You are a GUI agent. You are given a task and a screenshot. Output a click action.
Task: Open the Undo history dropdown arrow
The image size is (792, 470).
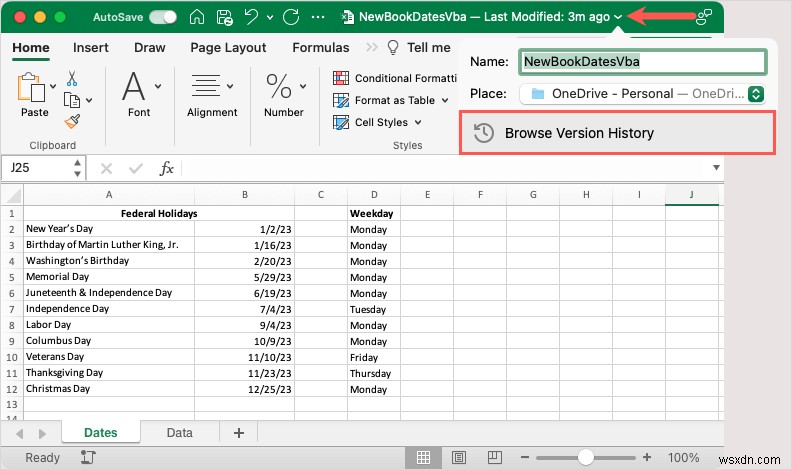click(x=270, y=18)
